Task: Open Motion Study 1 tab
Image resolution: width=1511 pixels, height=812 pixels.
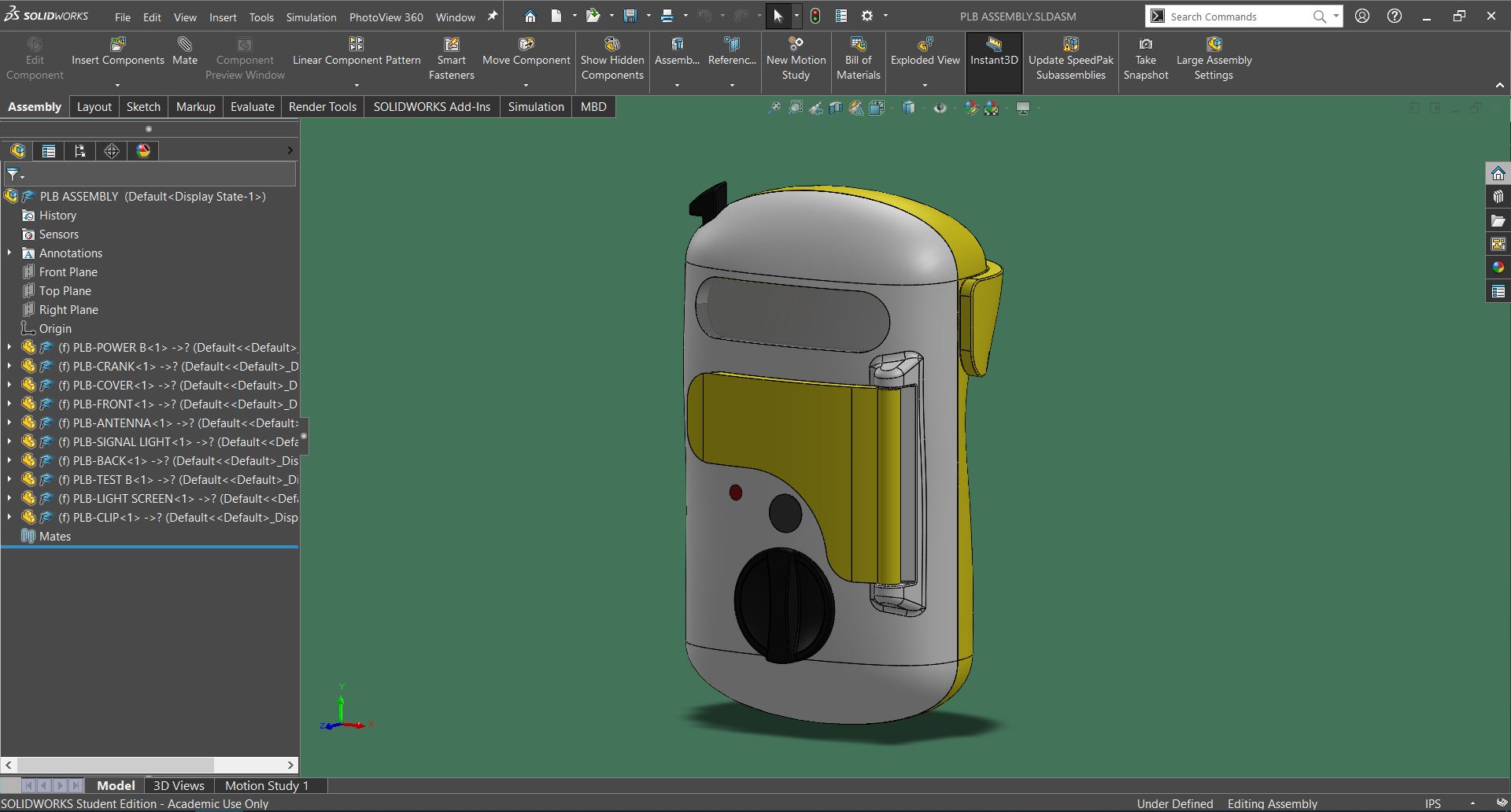Action: click(x=267, y=785)
